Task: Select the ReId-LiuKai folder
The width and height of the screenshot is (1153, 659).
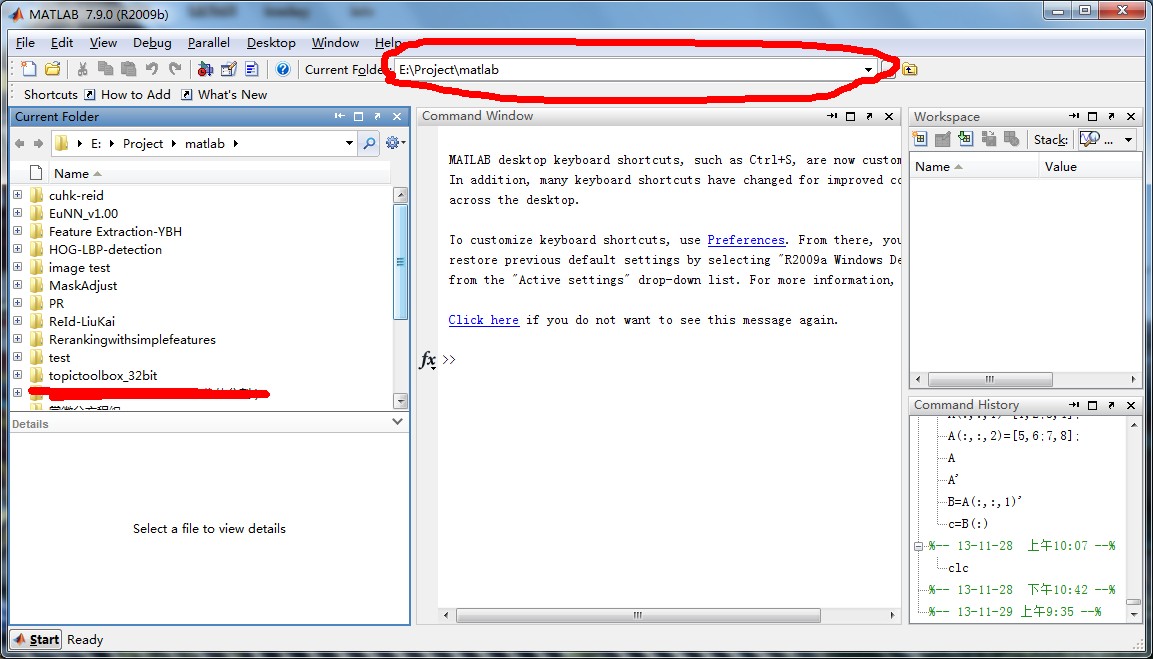Action: click(82, 321)
